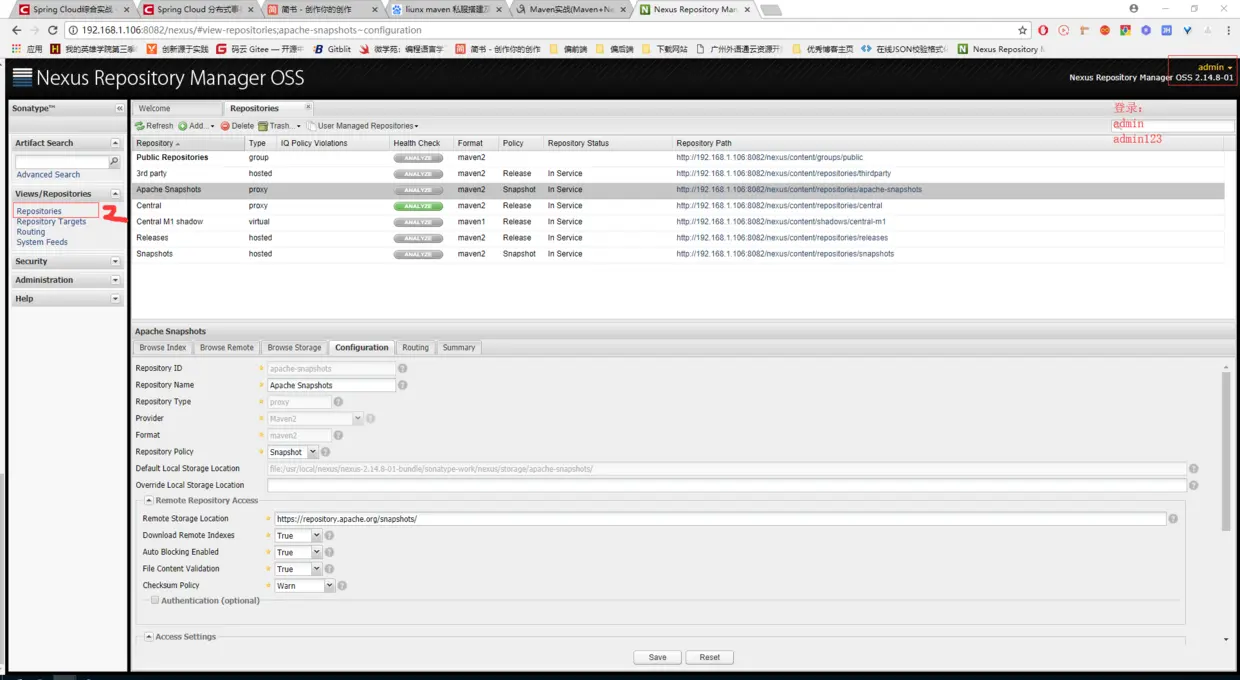The height and width of the screenshot is (680, 1240).
Task: Click help icon next to Download Remote Indexes
Action: pos(329,536)
